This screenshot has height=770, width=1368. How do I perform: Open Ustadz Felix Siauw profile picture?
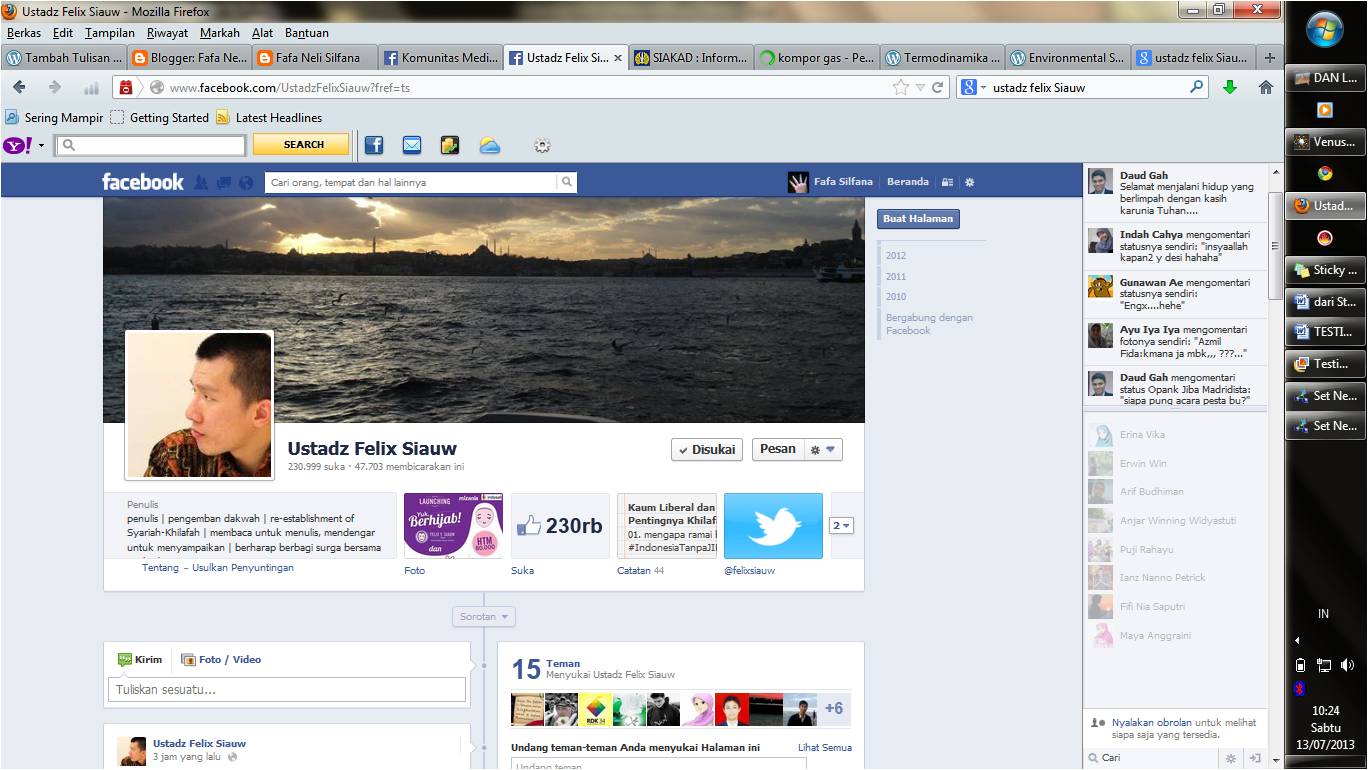(x=199, y=405)
